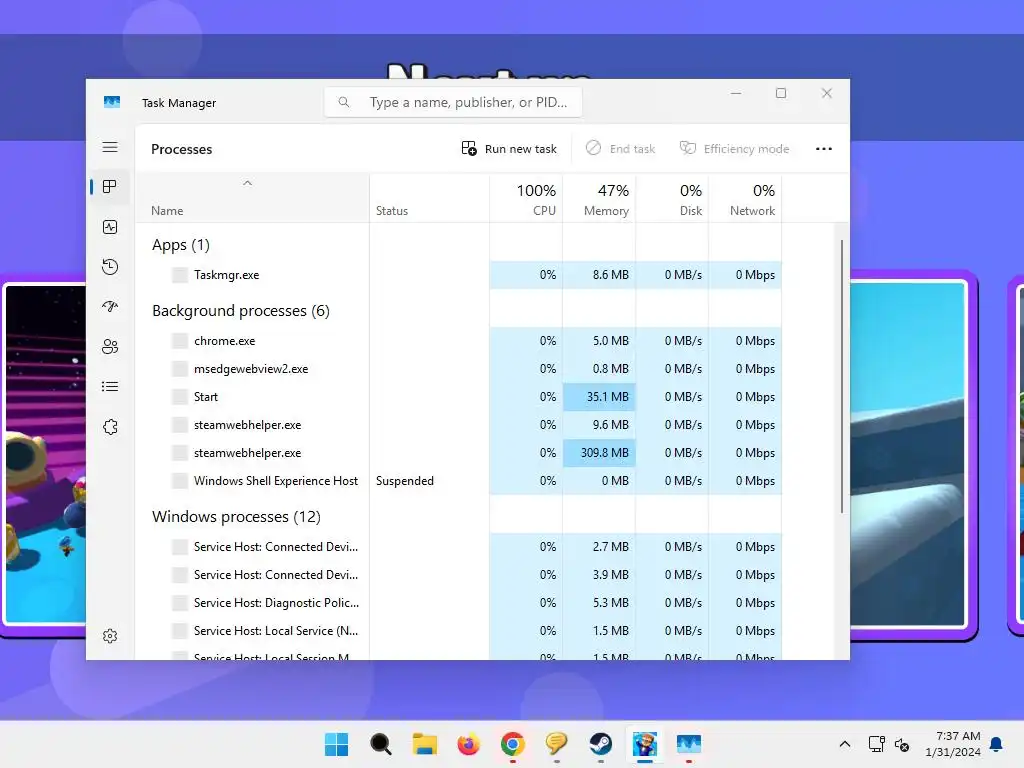
Task: Select the Taskmgr.exe row
Action: pyautogui.click(x=458, y=275)
